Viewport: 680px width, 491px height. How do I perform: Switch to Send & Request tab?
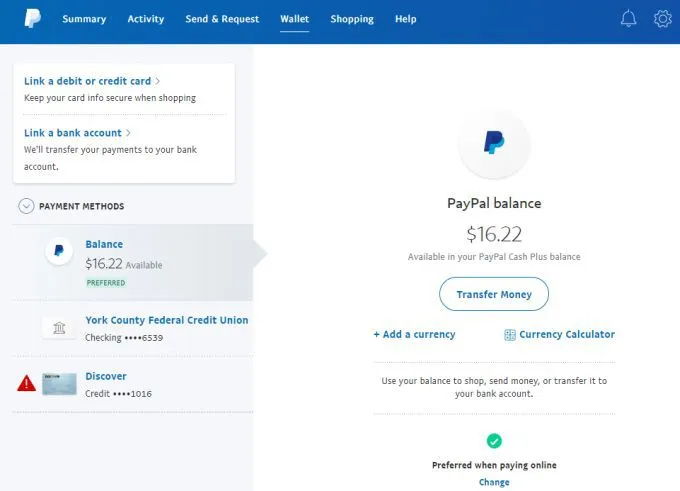[222, 19]
